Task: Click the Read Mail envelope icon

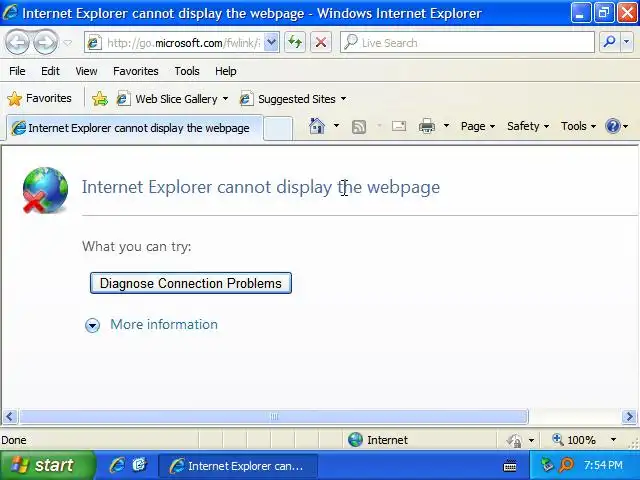Action: pyautogui.click(x=399, y=126)
